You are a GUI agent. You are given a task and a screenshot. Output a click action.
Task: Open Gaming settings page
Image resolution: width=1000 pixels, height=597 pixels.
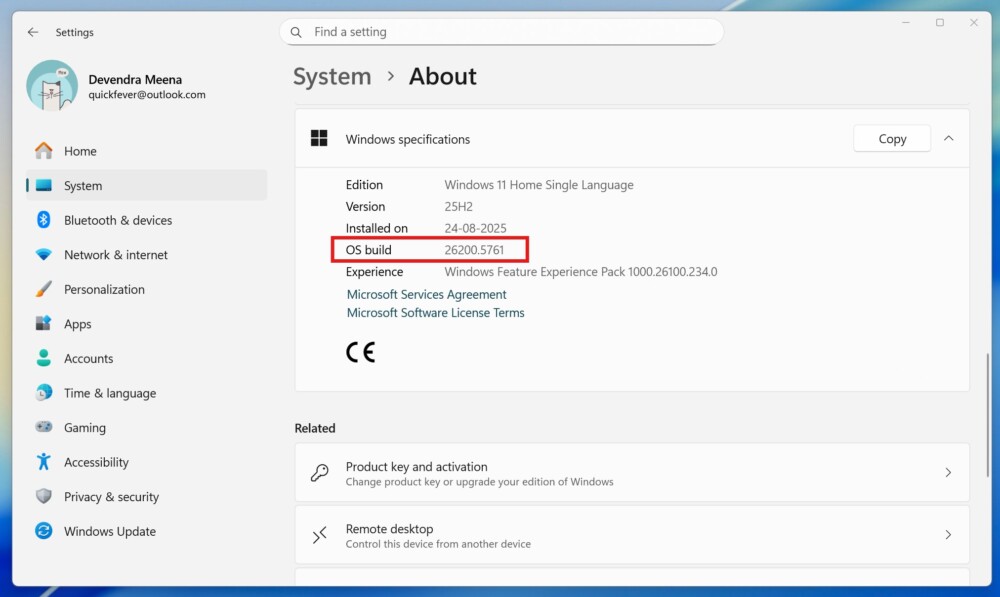click(147, 427)
